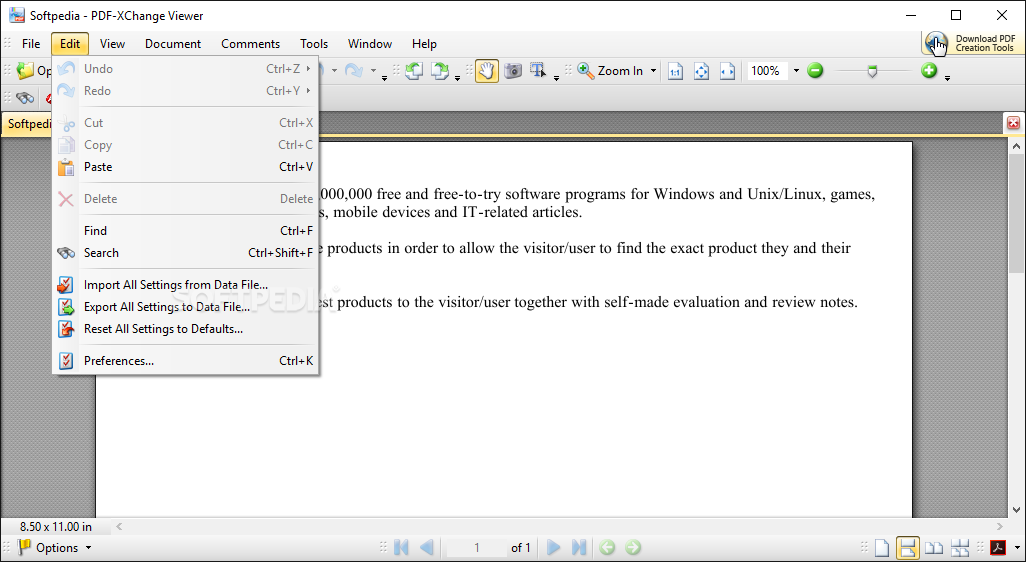This screenshot has width=1026, height=562.
Task: Click the Actual Size 1:1 icon
Action: [x=675, y=71]
